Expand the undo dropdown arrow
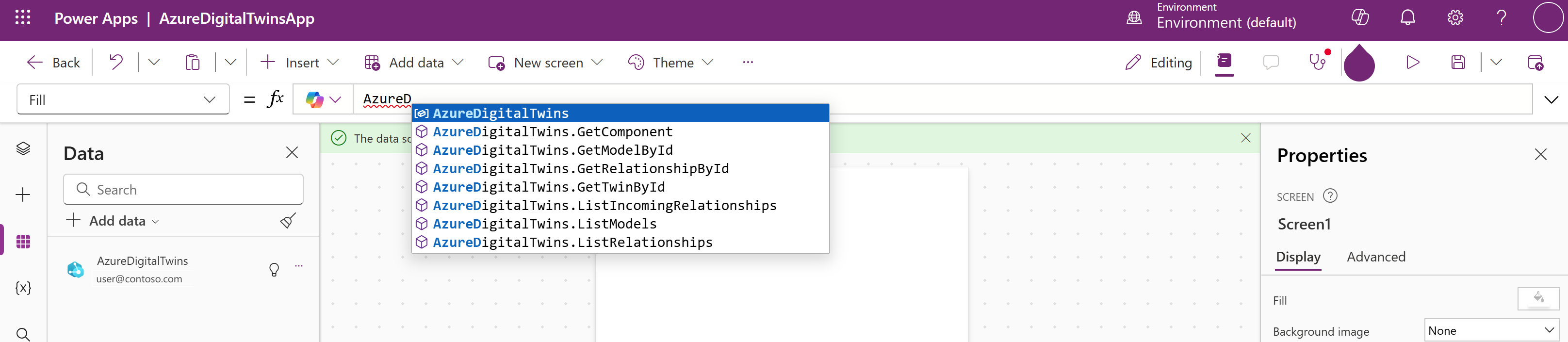 (x=153, y=62)
